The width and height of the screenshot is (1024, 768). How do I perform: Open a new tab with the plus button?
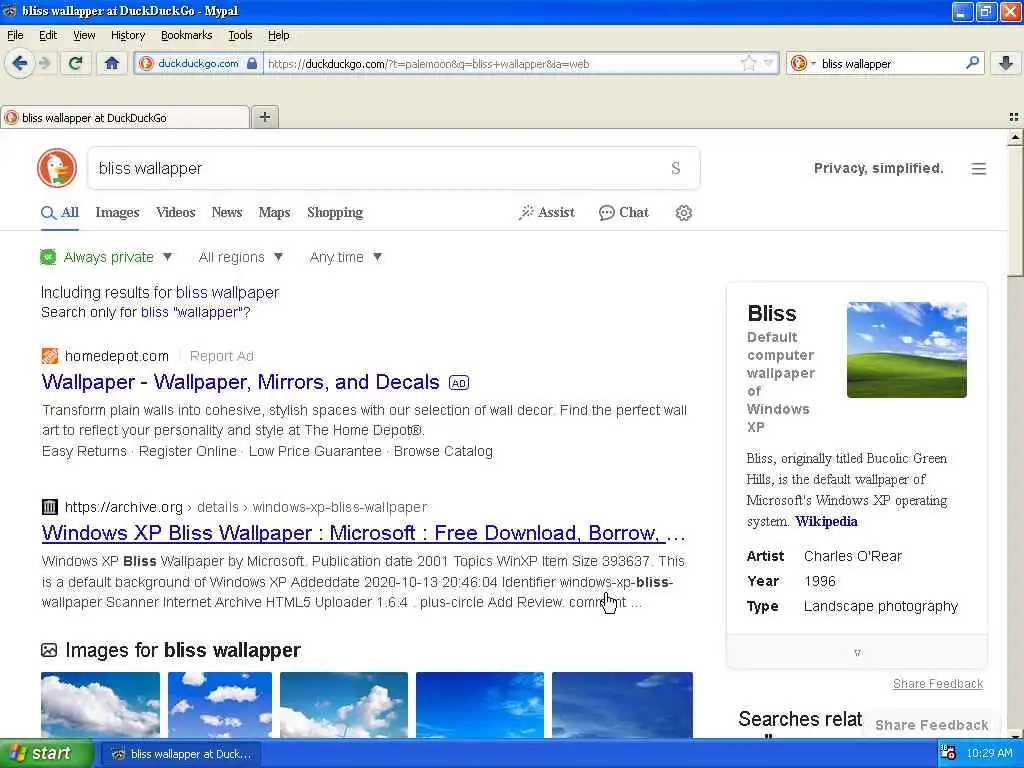click(264, 117)
